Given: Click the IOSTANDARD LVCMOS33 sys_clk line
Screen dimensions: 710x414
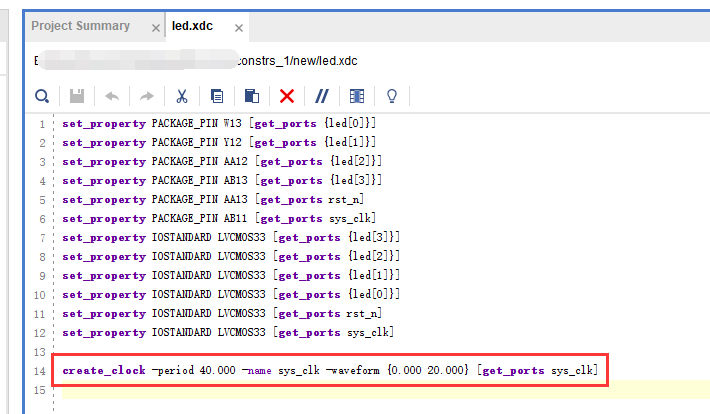Looking at the screenshot, I should click(x=228, y=332).
